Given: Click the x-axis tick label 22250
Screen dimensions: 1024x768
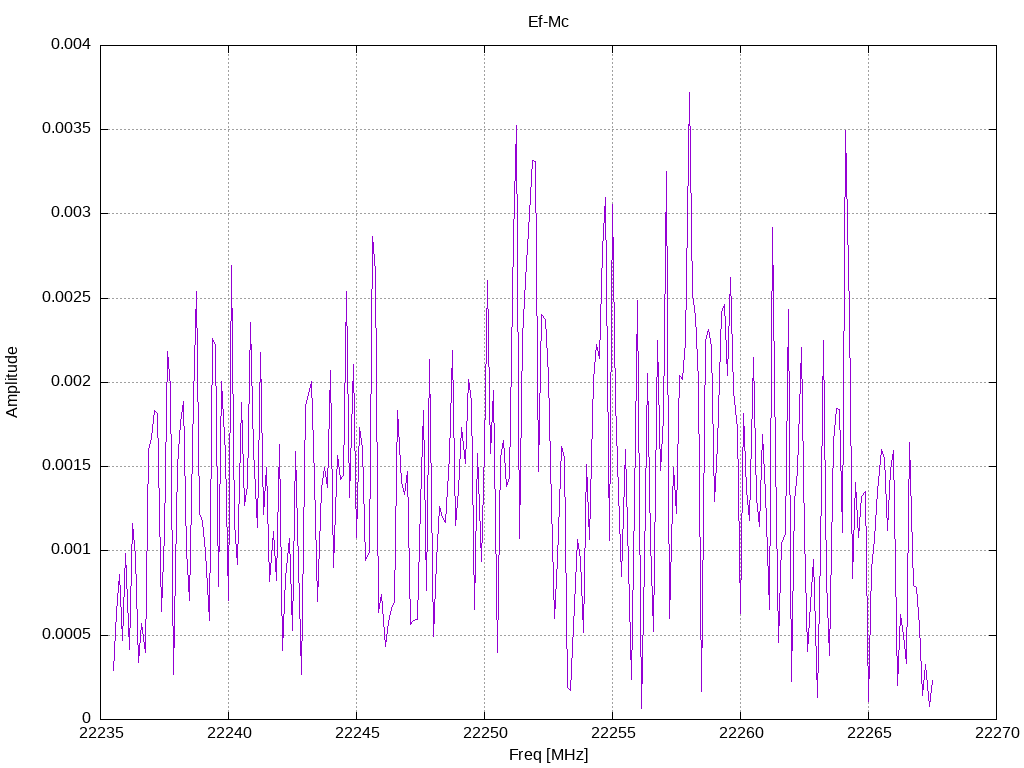Looking at the screenshot, I should click(485, 733).
